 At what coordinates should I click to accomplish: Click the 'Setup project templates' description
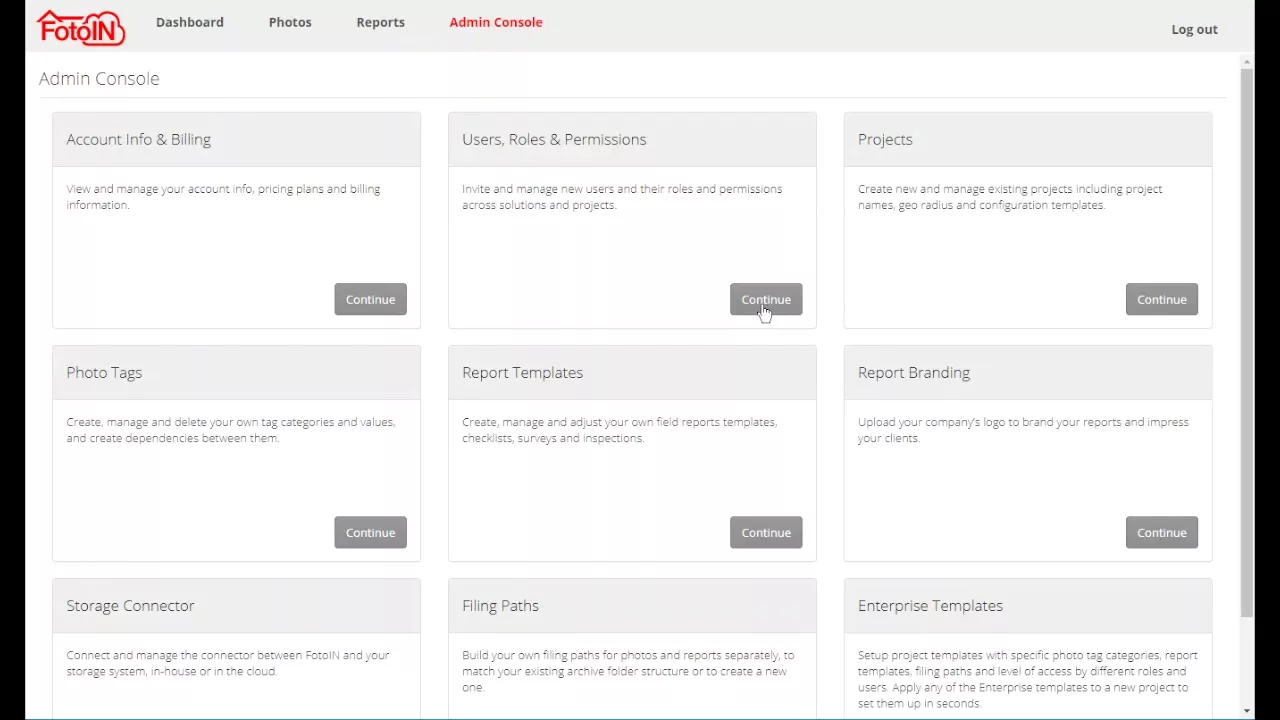pyautogui.click(x=1028, y=679)
